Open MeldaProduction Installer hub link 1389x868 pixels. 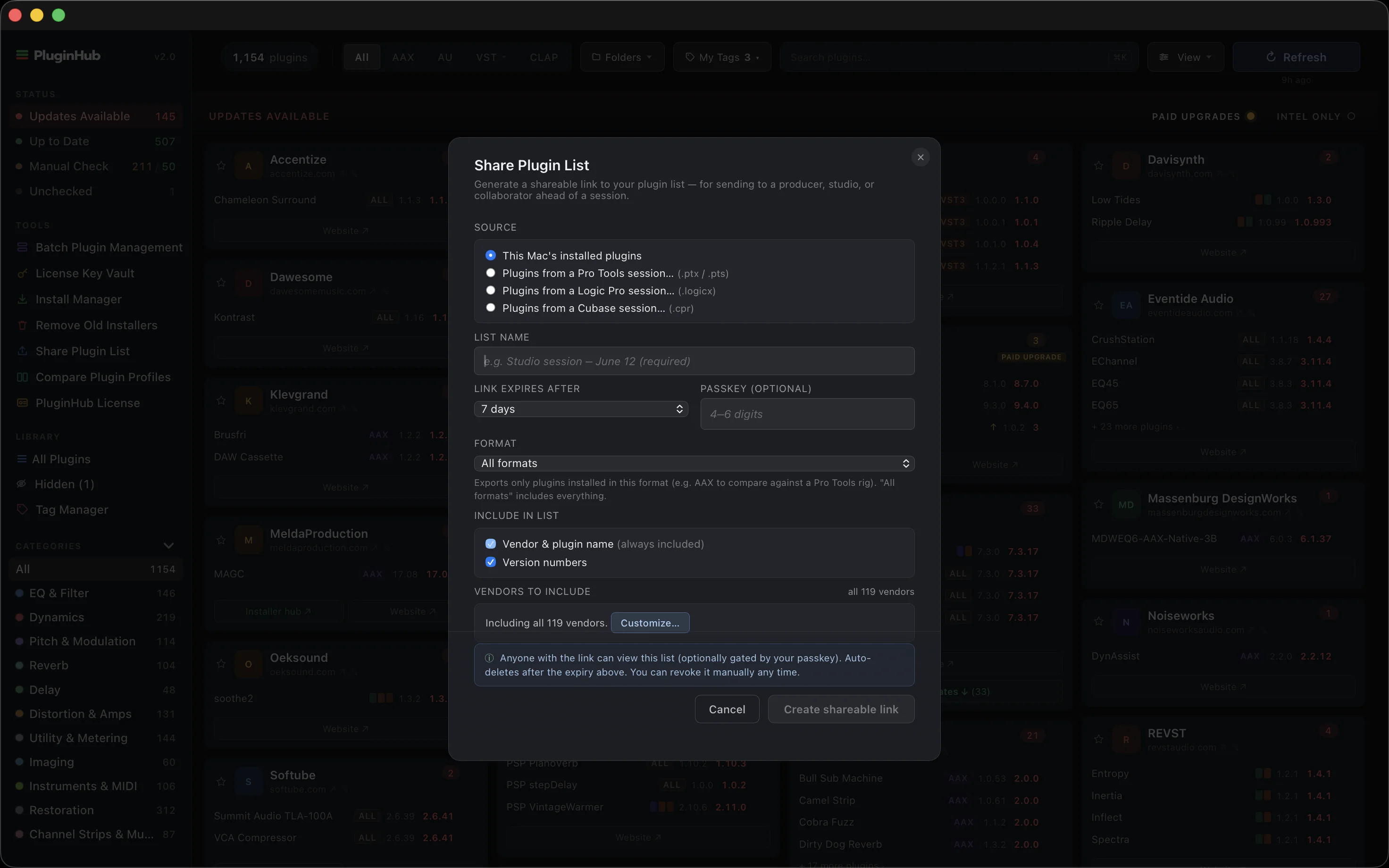[x=278, y=611]
